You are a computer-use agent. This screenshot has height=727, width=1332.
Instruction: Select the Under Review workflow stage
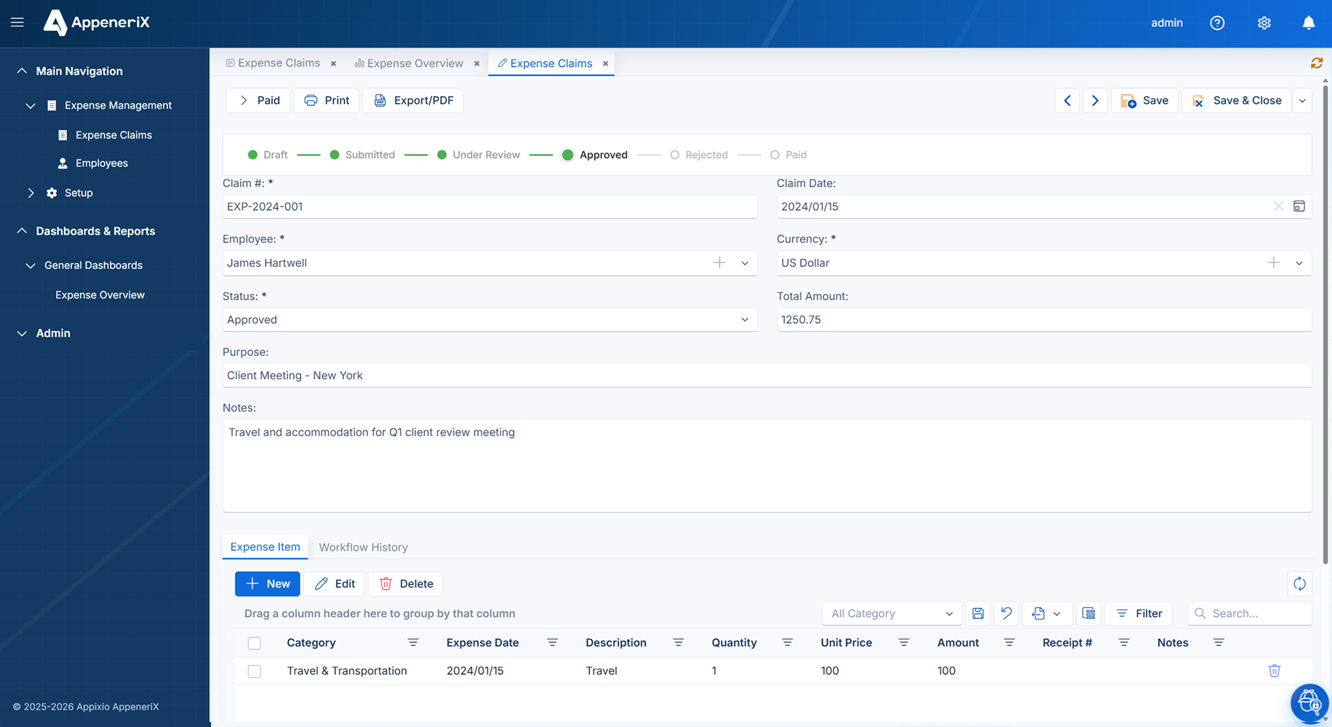tap(478, 155)
